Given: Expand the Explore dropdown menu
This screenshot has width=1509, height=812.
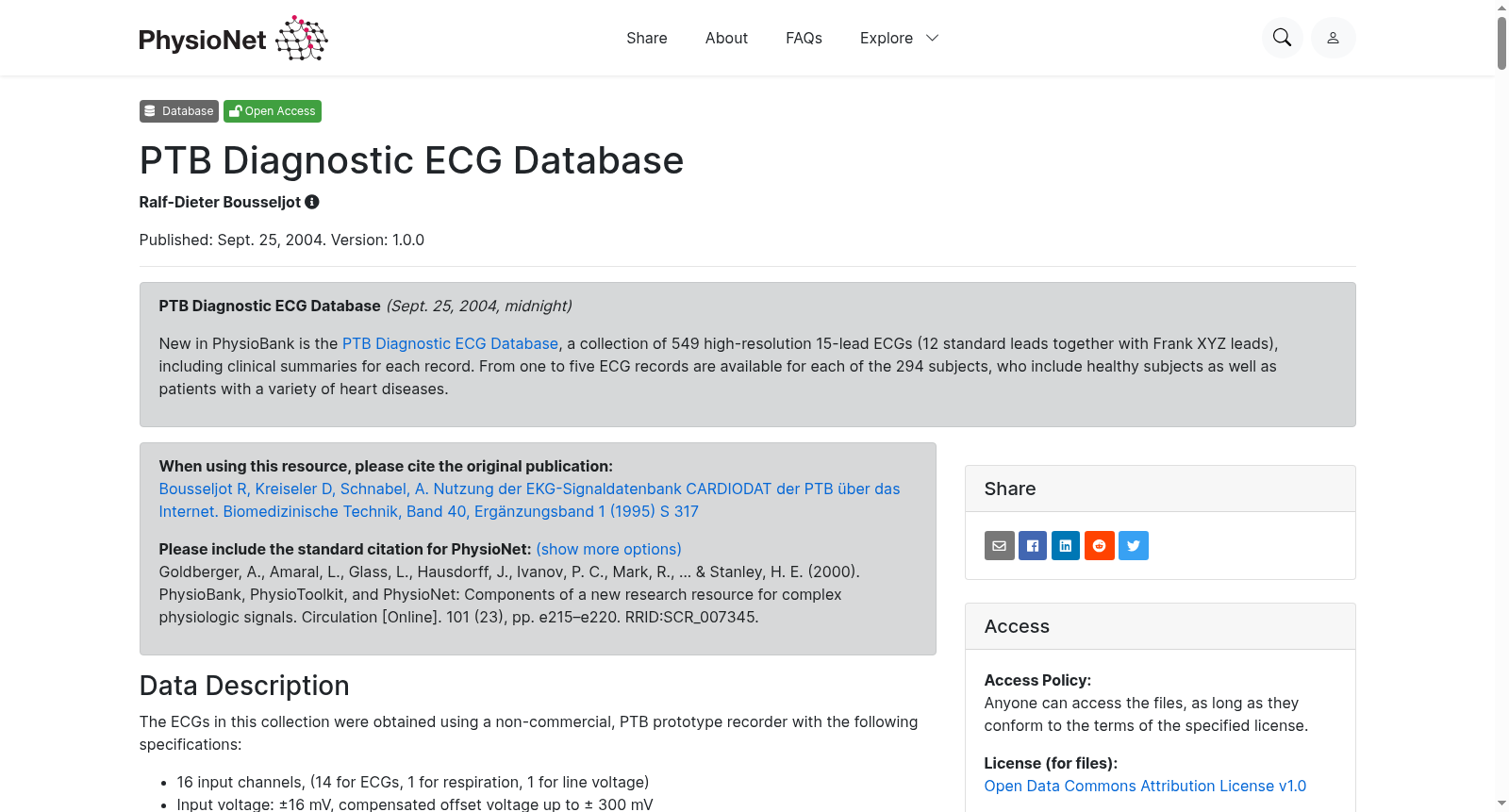Looking at the screenshot, I should pyautogui.click(x=899, y=38).
